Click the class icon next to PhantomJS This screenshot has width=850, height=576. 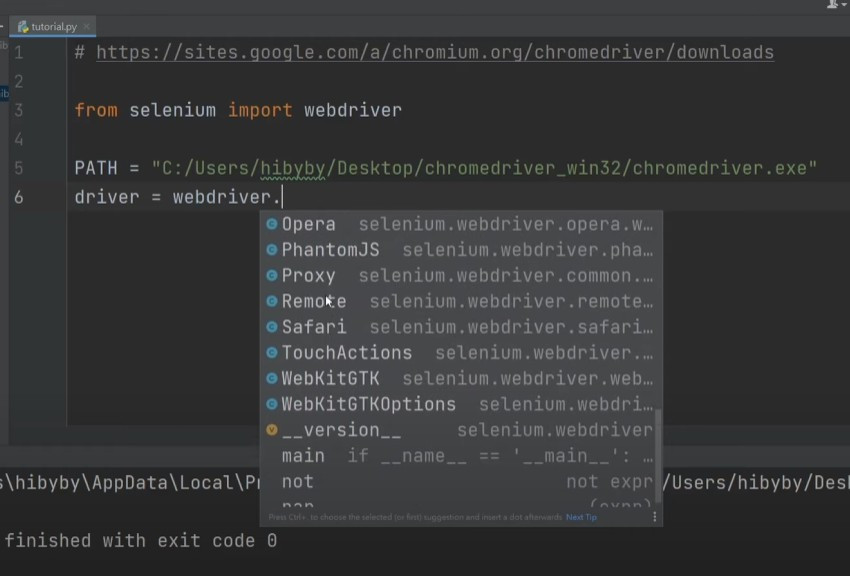coord(272,249)
